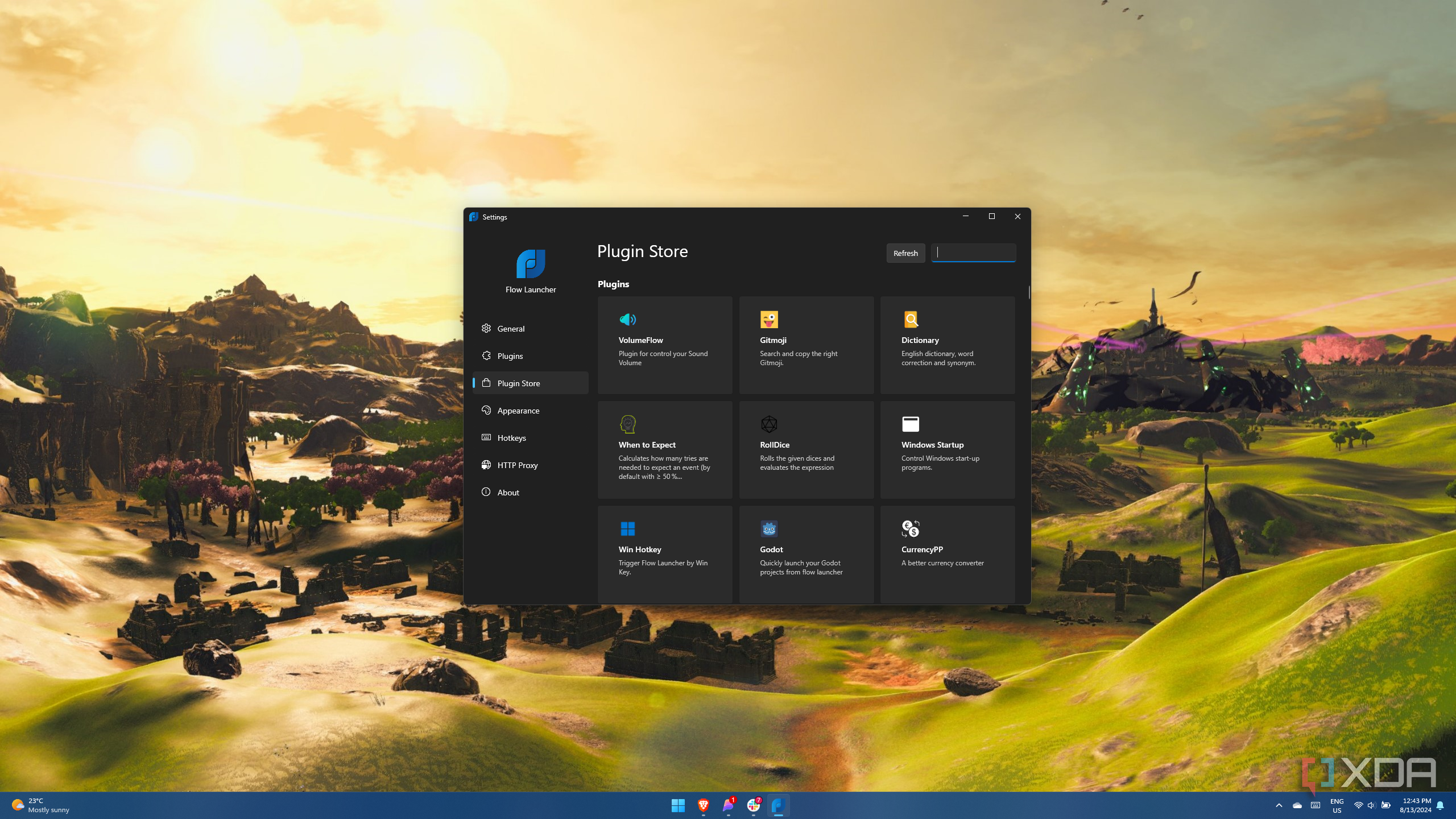Select the When to Expect description text

[x=664, y=468]
